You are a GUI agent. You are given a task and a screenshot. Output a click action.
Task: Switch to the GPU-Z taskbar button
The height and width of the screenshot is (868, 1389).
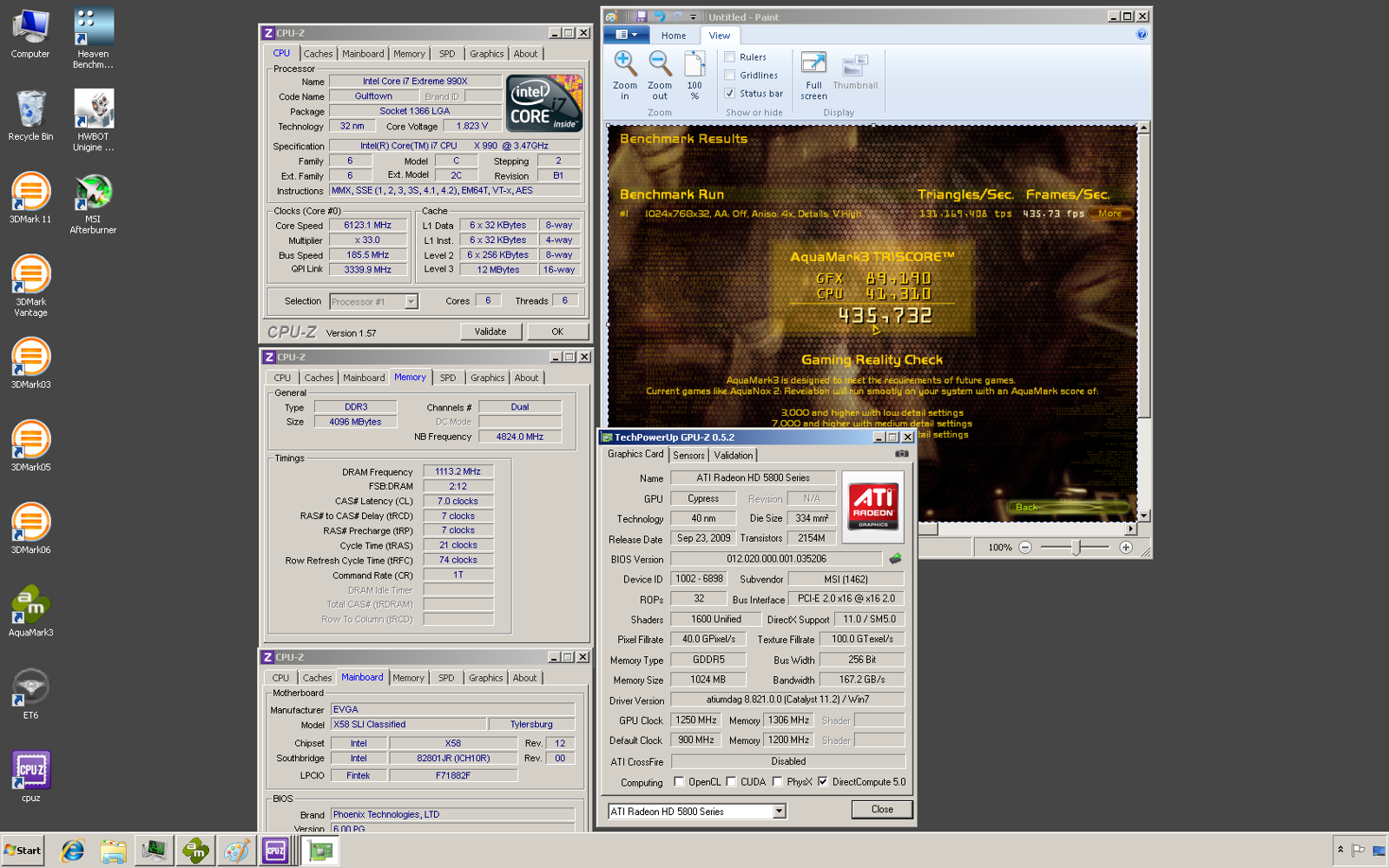pos(320,852)
